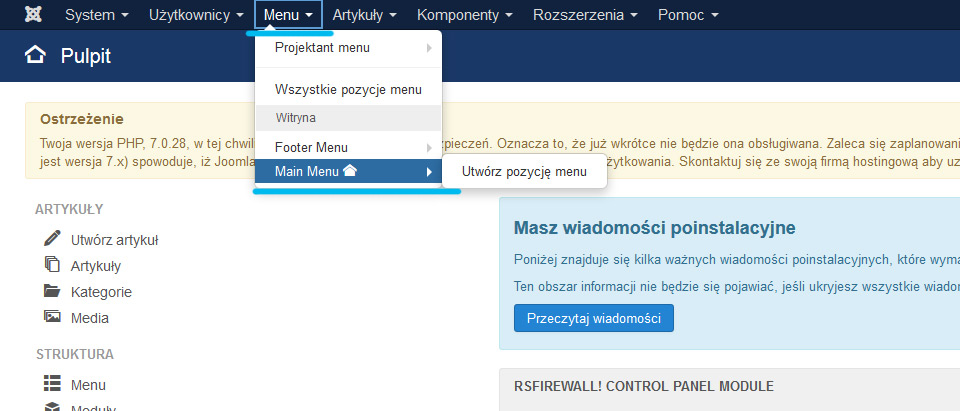Select Projektant menu entry
Screen dimensions: 960x411
(x=348, y=48)
